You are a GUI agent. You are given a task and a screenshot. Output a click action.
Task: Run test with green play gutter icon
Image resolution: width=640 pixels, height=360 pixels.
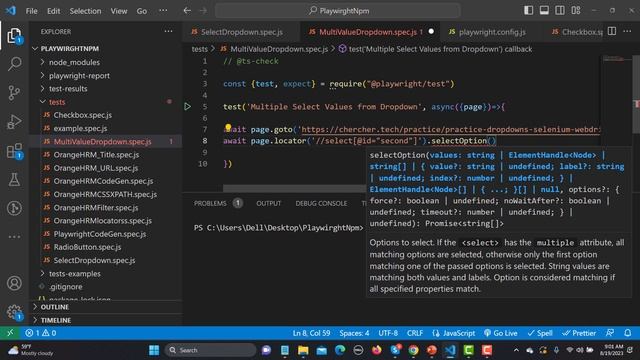(187, 107)
